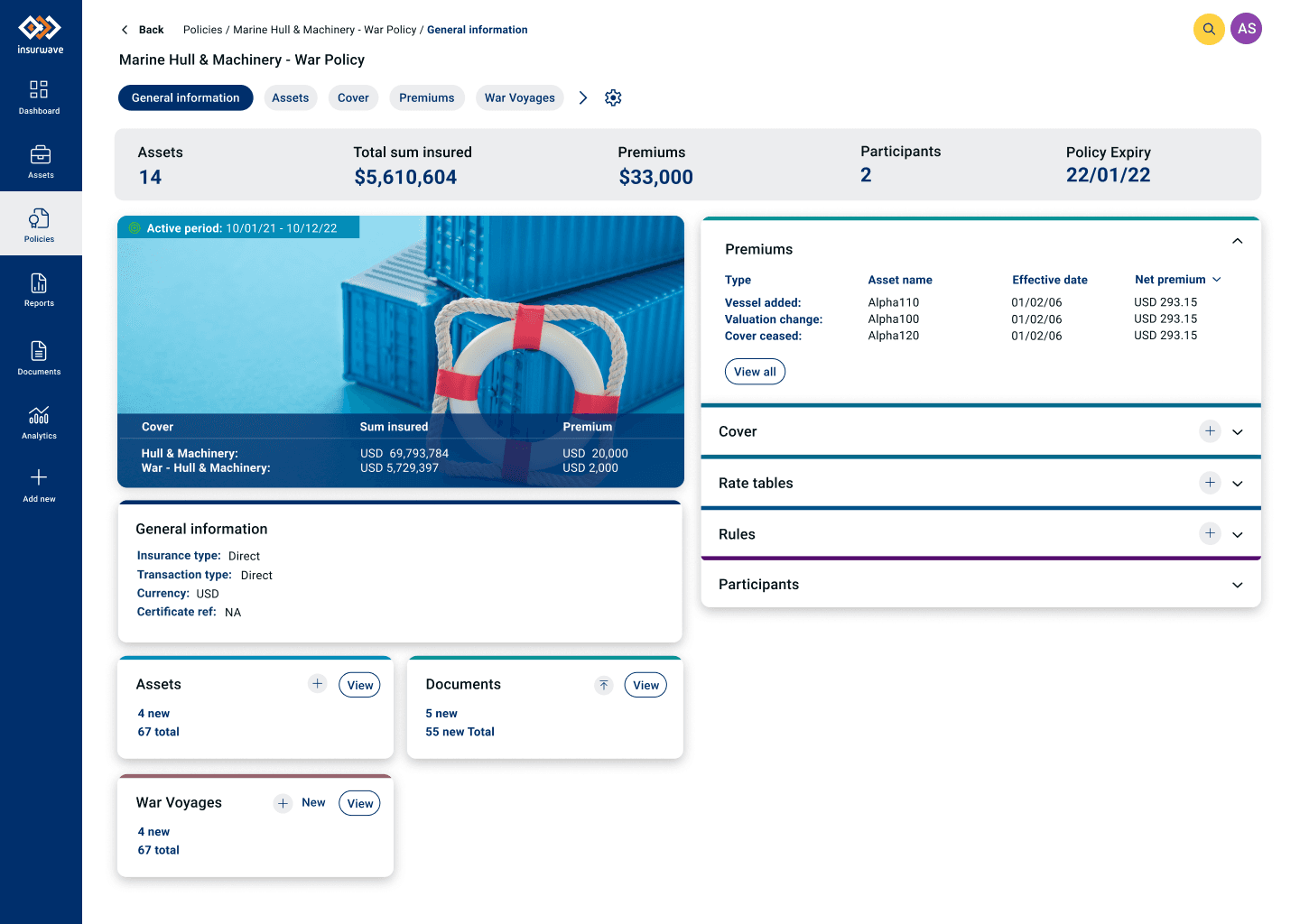Click the yellow search icon

point(1209,29)
